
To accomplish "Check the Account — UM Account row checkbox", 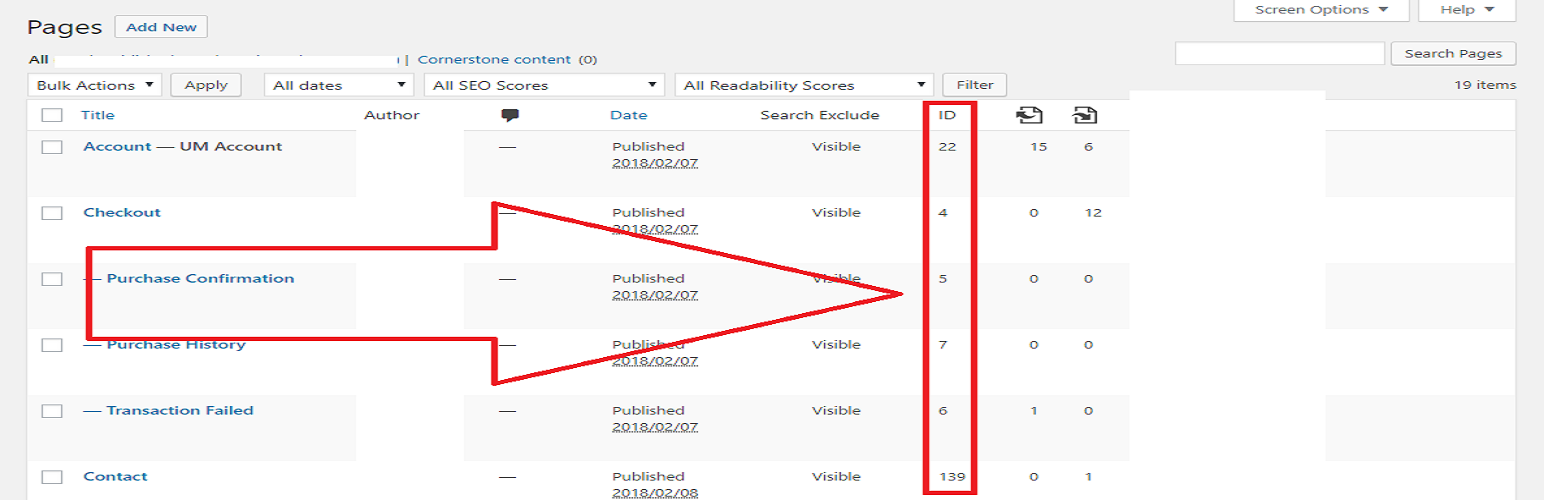I will [x=52, y=147].
